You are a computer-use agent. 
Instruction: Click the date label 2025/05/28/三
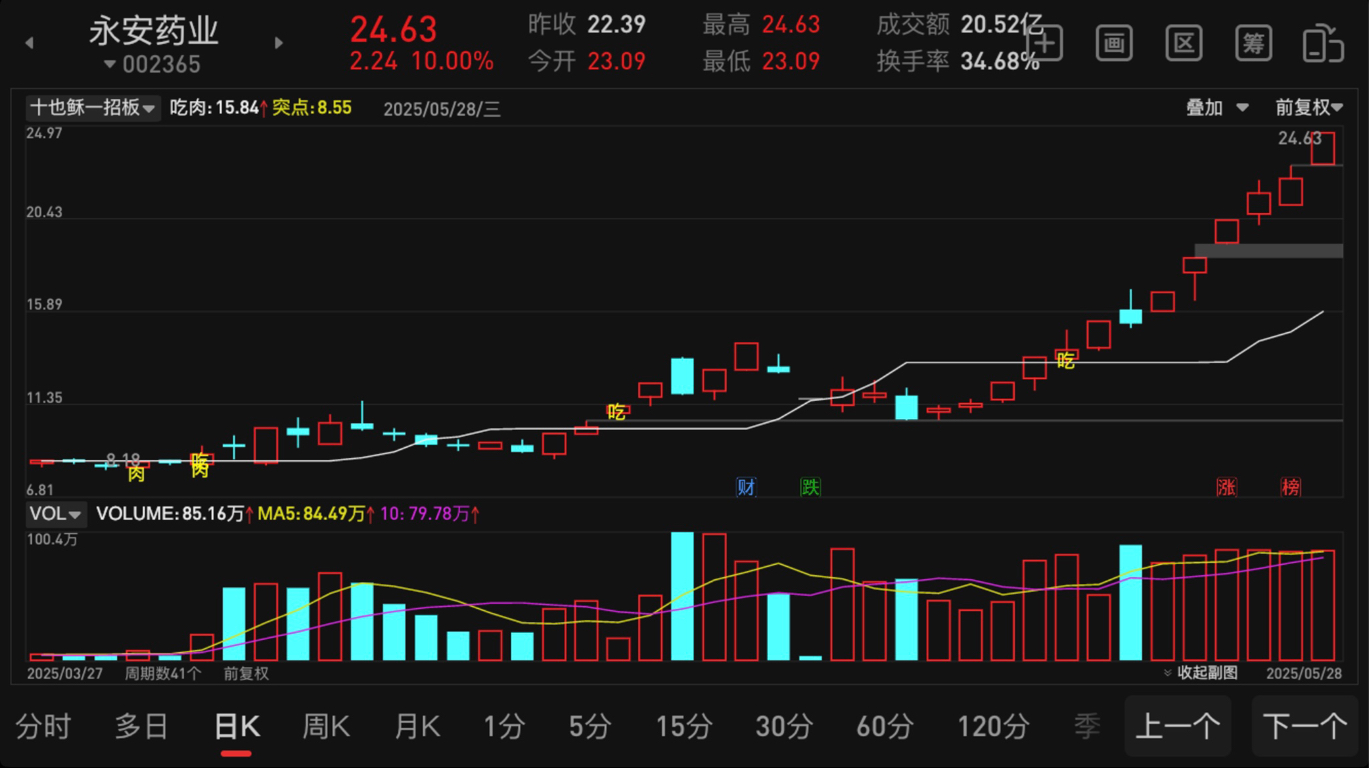click(442, 109)
